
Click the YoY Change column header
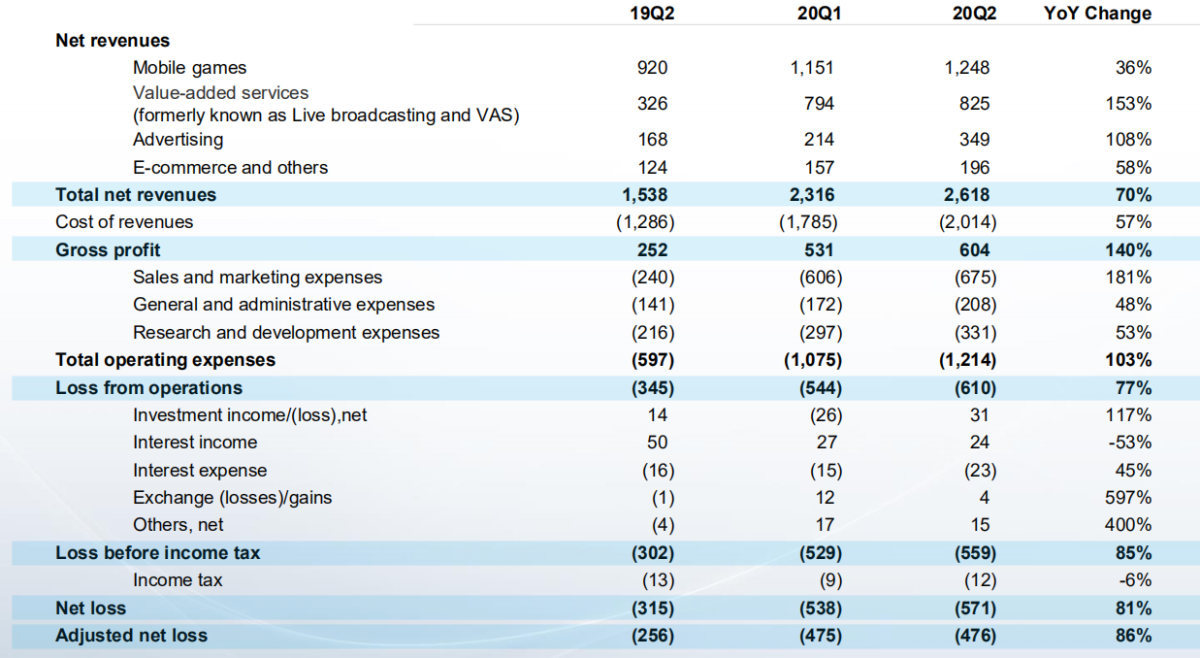coord(1098,13)
